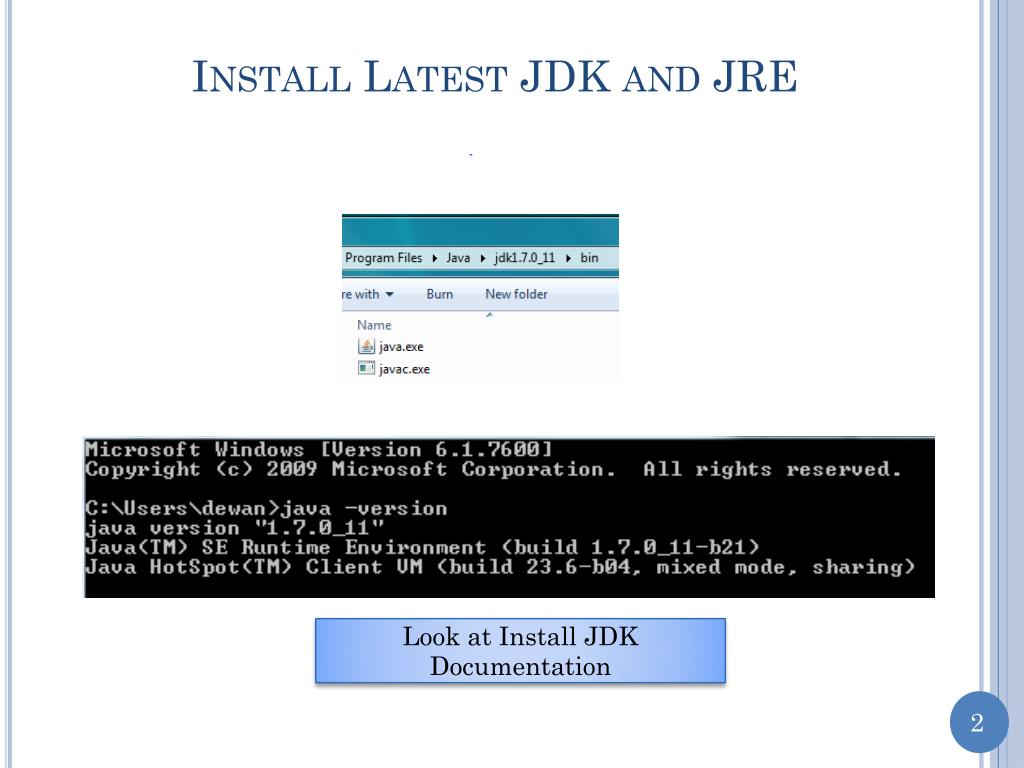Open the 'jdk1.7.0_11' breadcrumb segment
Screen dimensions: 1024x768
click(x=524, y=257)
